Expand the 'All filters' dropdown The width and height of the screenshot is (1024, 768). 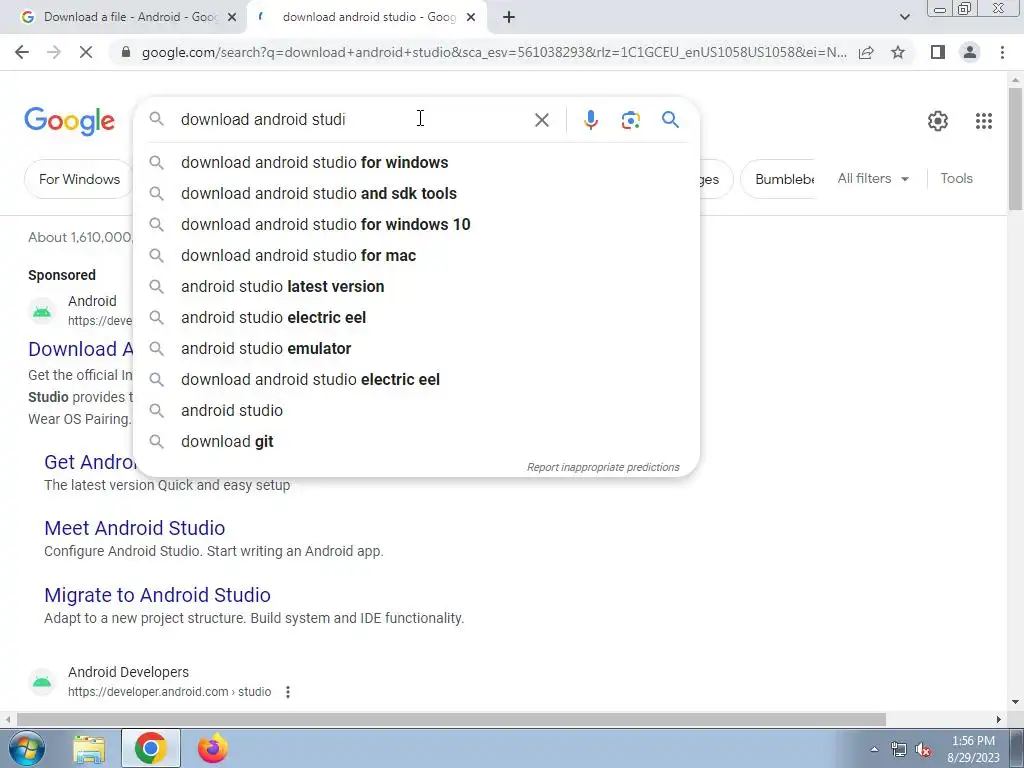[872, 178]
